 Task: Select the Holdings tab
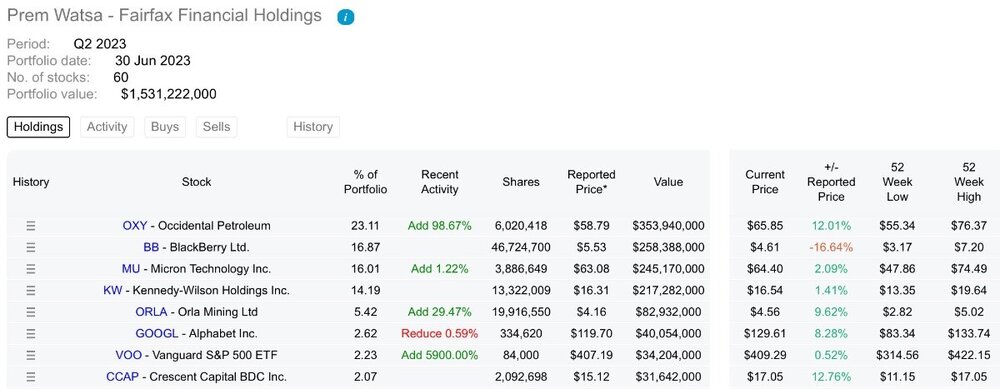39,127
